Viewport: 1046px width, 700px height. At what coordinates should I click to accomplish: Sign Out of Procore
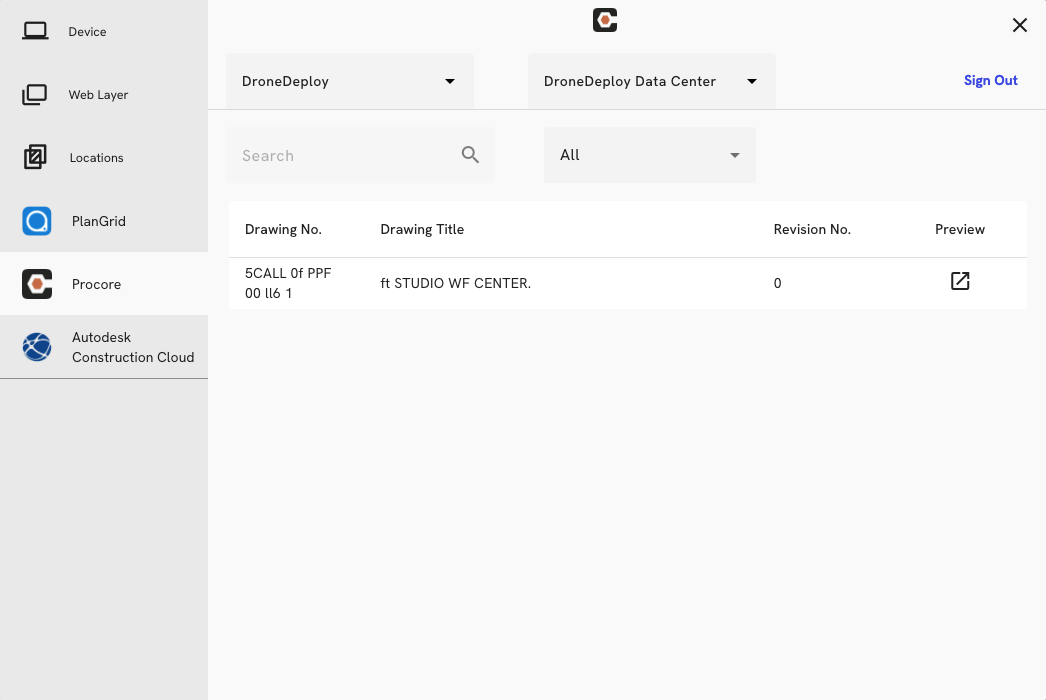coord(991,81)
